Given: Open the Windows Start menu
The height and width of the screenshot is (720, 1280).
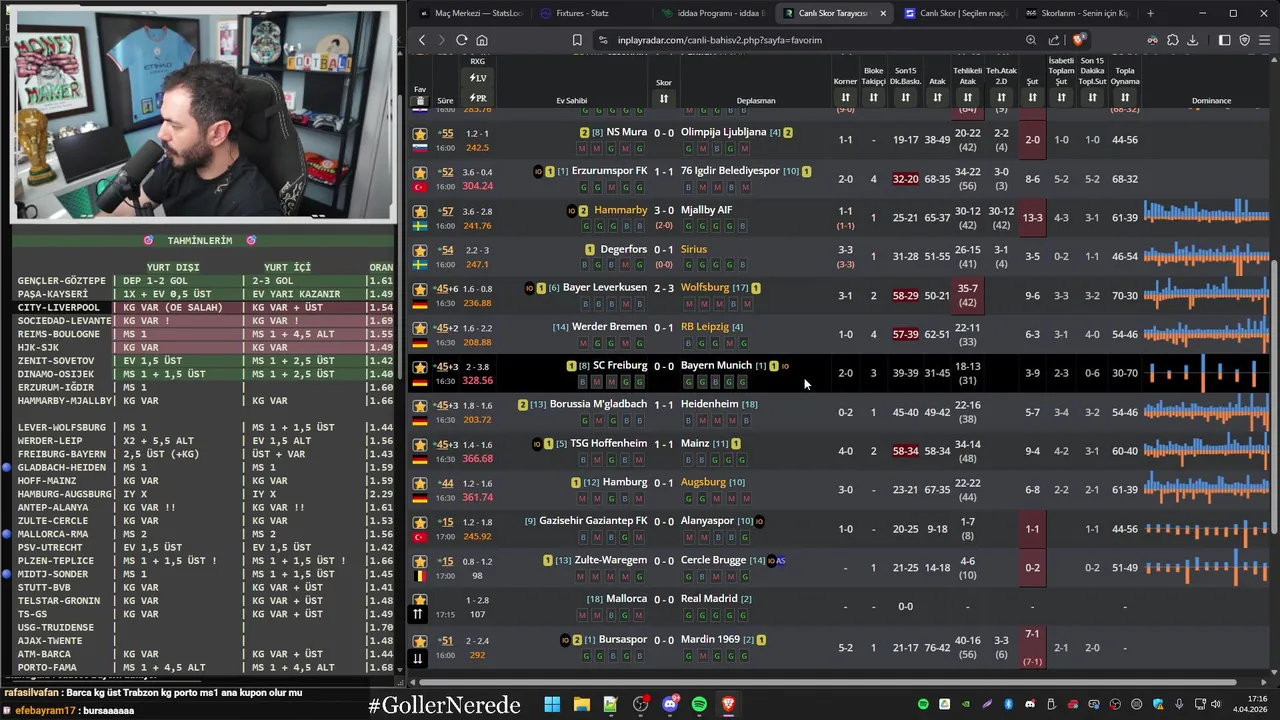Looking at the screenshot, I should (552, 704).
